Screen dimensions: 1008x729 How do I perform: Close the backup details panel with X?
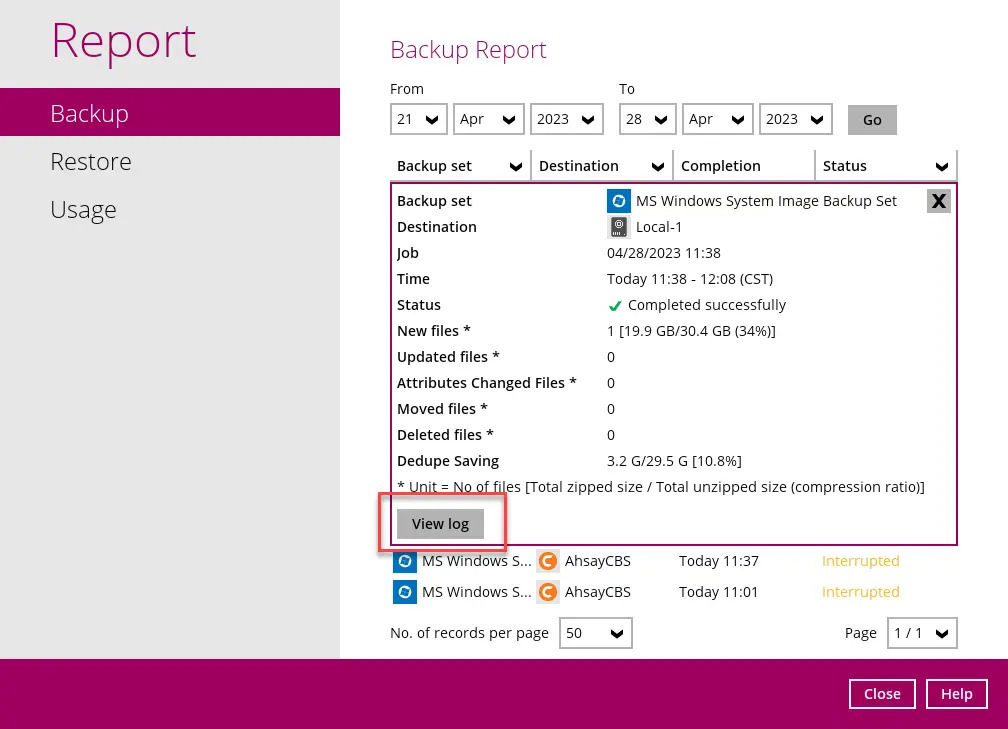(x=938, y=201)
